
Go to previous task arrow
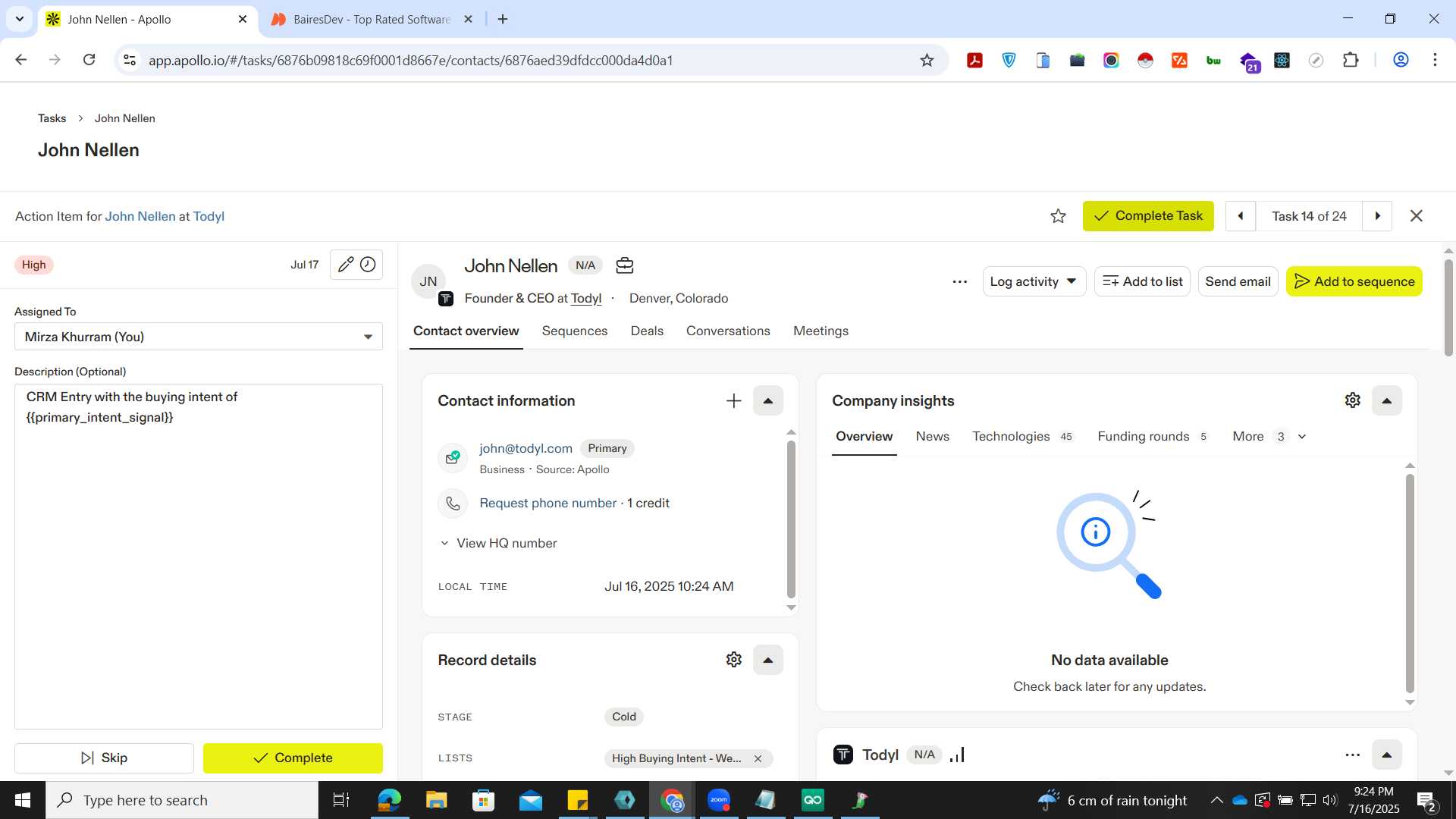tap(1241, 216)
